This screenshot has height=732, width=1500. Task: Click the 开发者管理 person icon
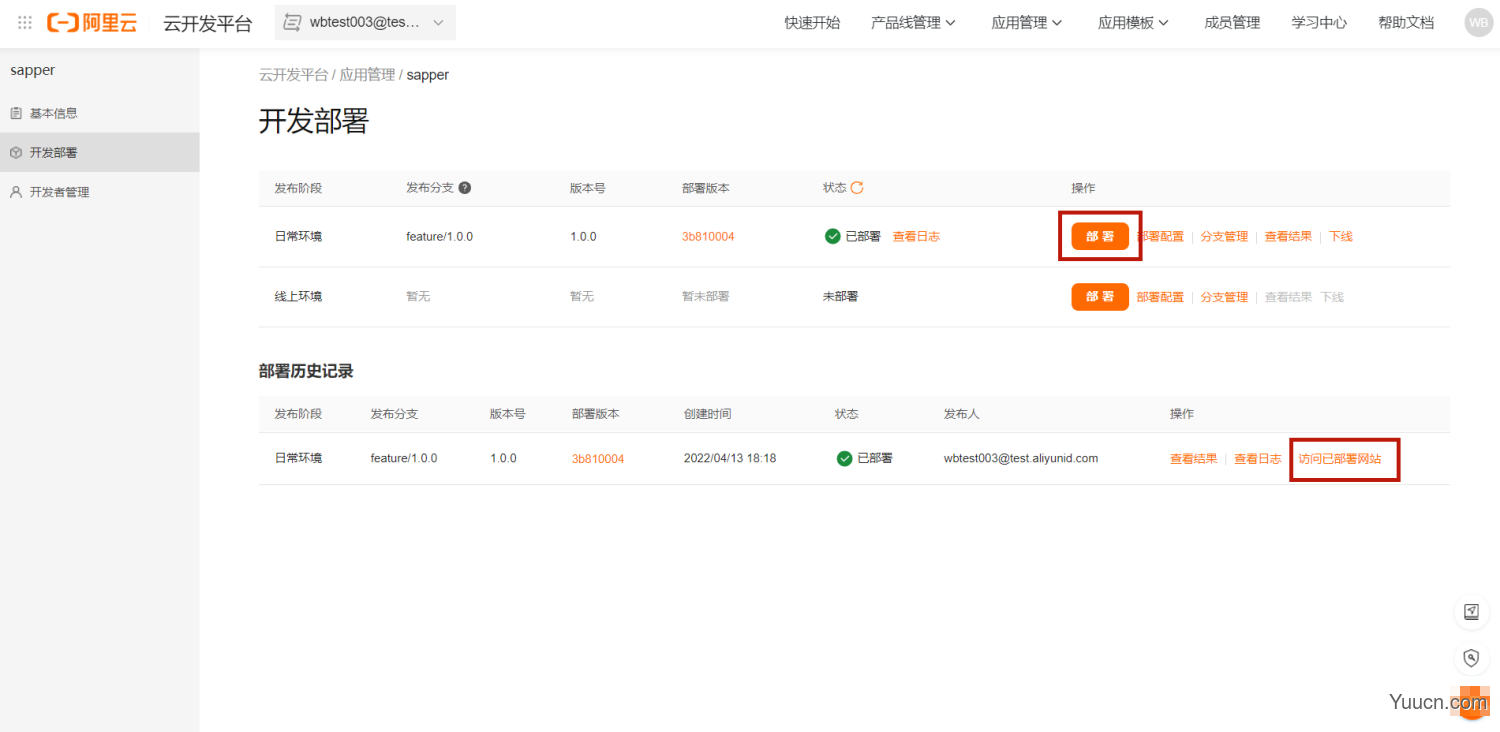point(16,192)
